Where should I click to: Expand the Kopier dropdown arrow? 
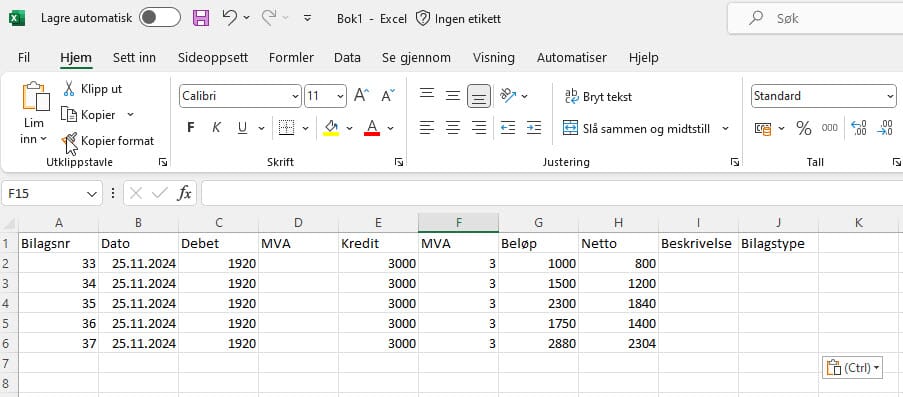coord(130,115)
